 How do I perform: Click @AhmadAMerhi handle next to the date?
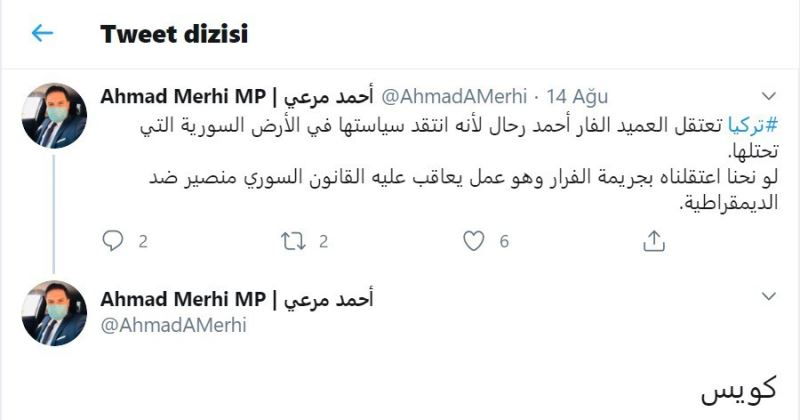pos(455,97)
